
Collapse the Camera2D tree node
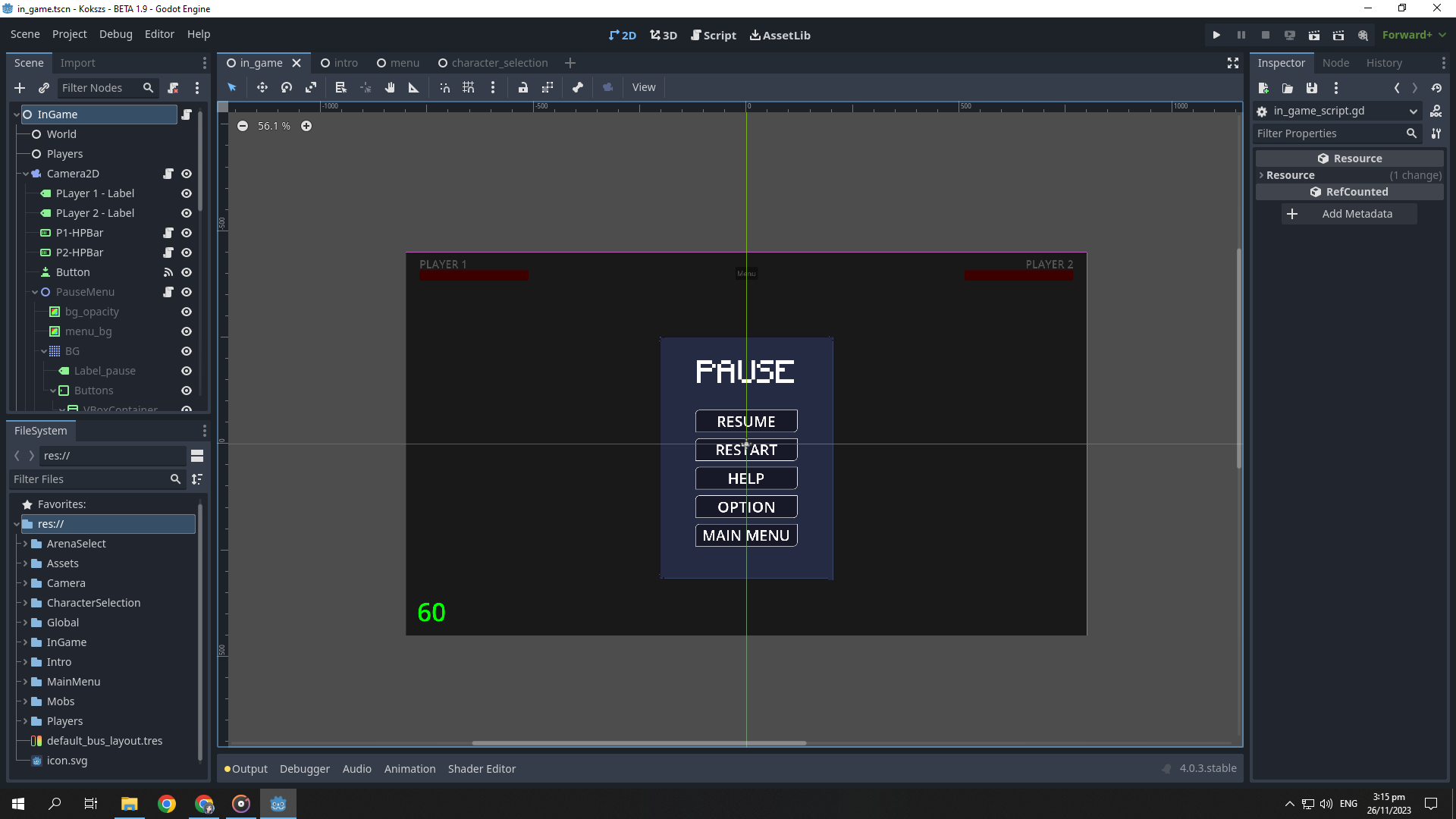point(26,174)
